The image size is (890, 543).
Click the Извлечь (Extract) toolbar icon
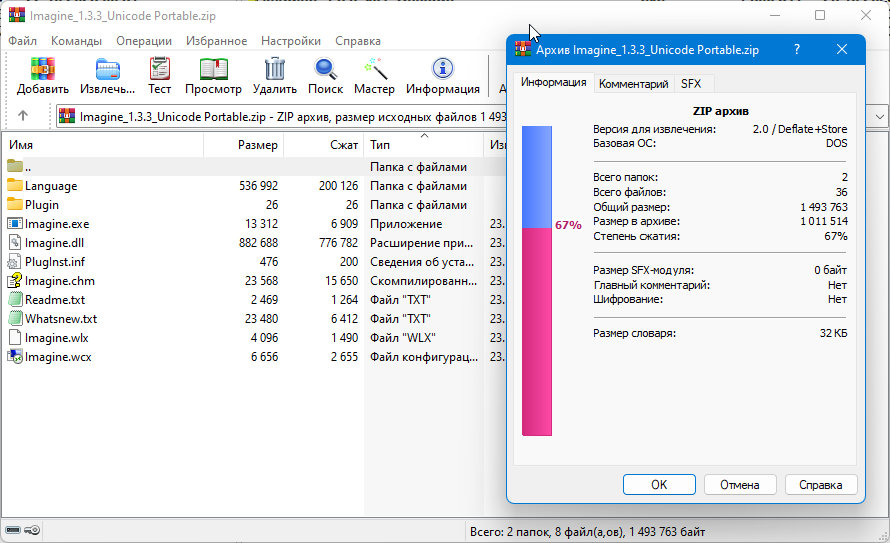(107, 69)
